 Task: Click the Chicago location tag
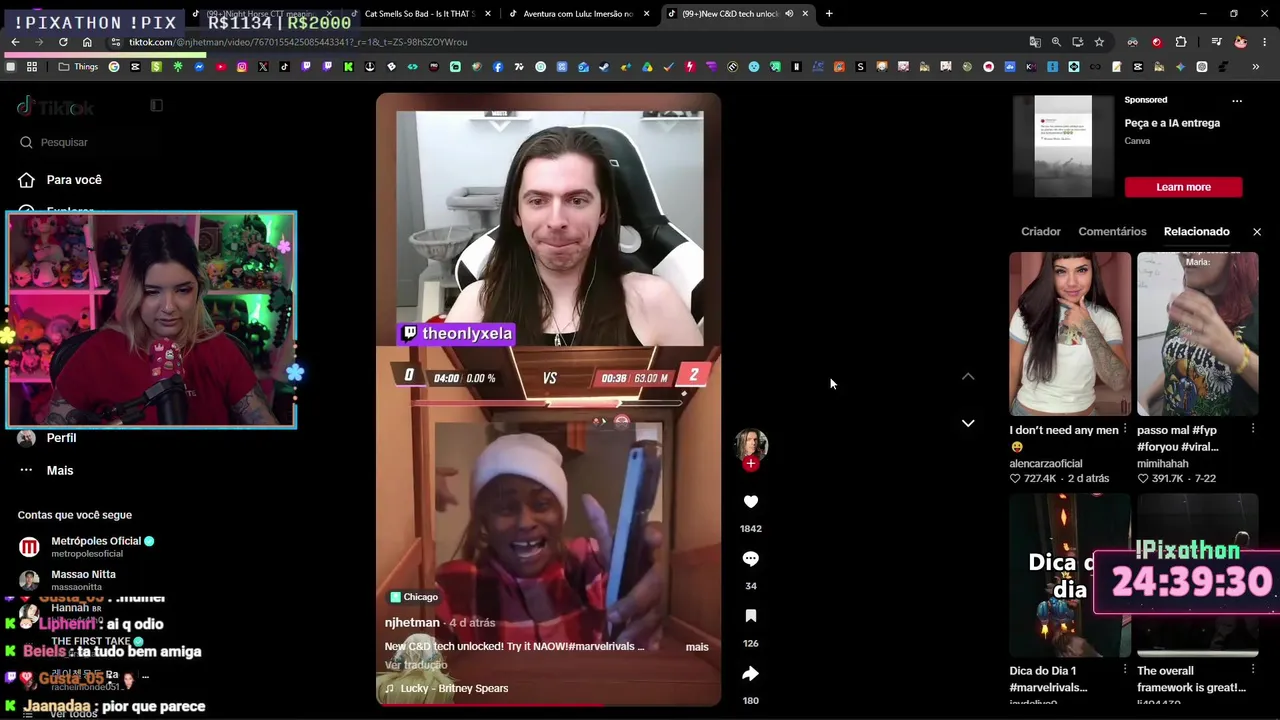[x=414, y=597]
